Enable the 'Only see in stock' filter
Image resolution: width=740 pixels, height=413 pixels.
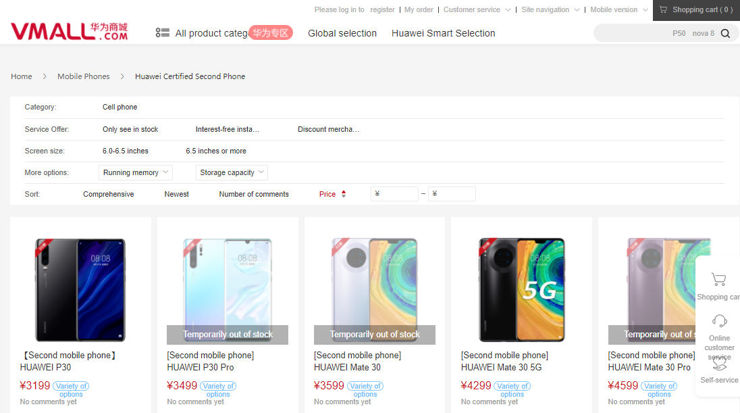[130, 129]
